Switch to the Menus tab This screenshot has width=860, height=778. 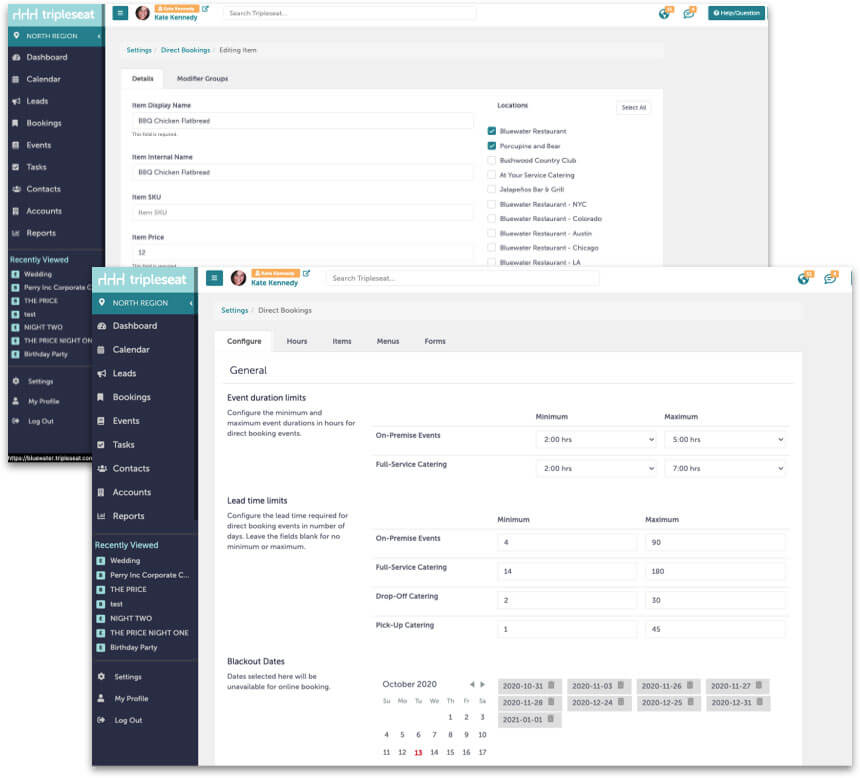[388, 341]
